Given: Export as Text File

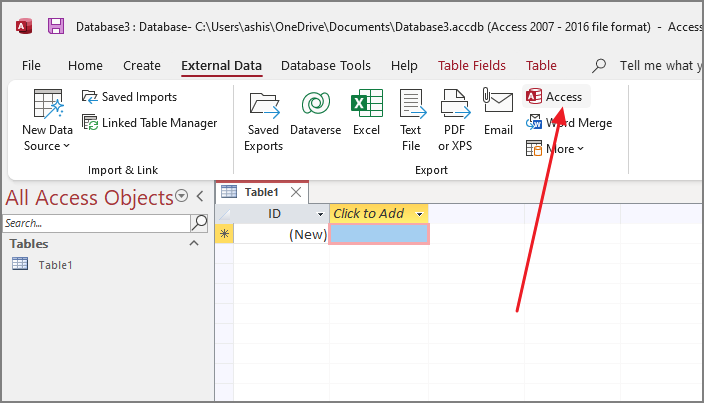Looking at the screenshot, I should (x=411, y=121).
